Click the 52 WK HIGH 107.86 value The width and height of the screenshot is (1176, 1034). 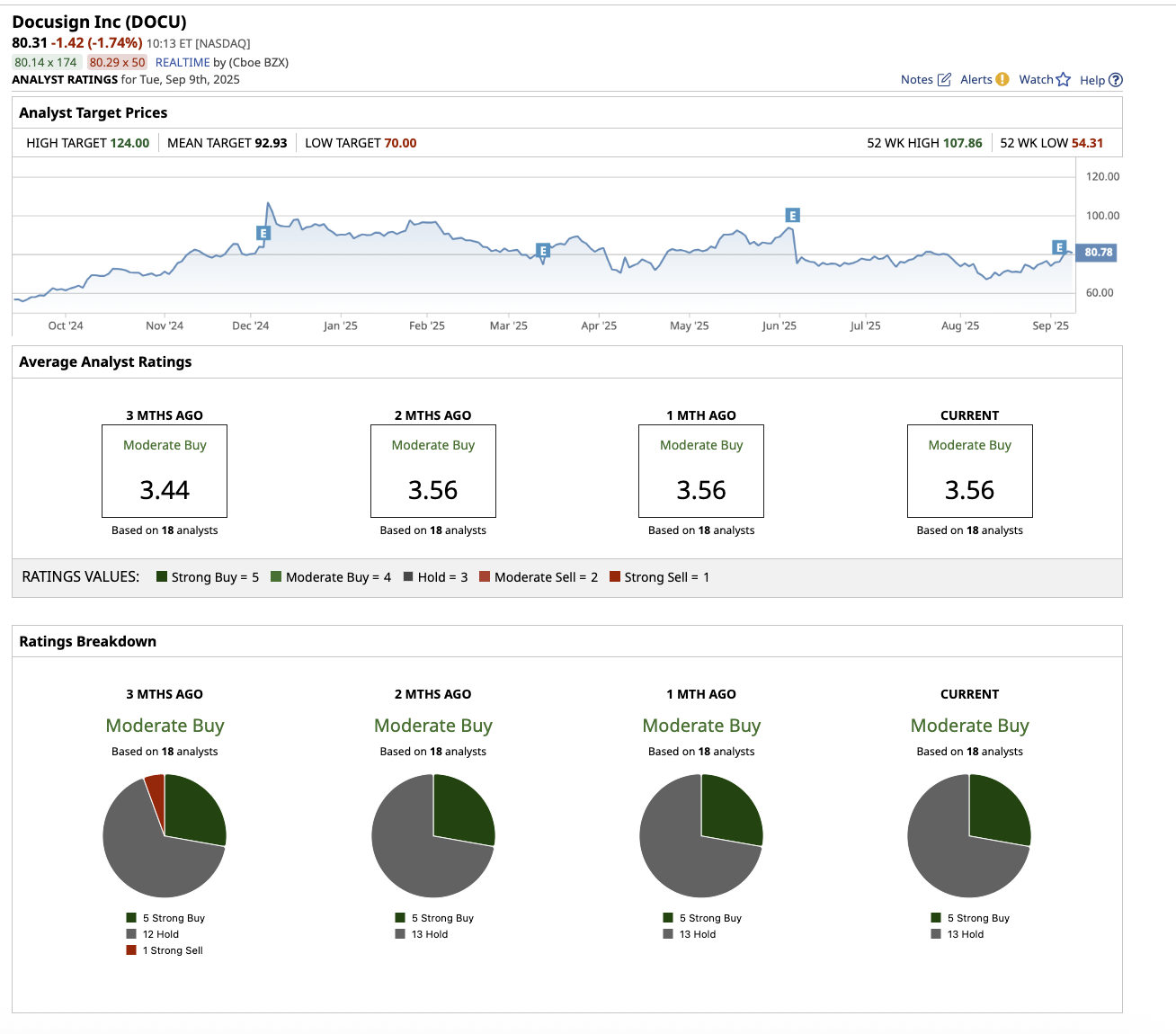pyautogui.click(x=963, y=143)
